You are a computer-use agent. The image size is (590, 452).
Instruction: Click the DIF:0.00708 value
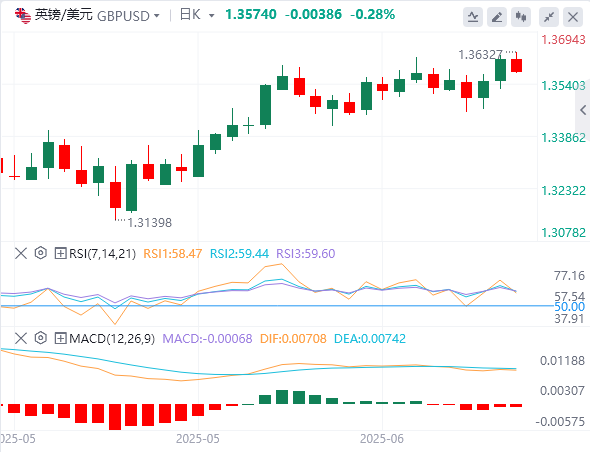(293, 339)
